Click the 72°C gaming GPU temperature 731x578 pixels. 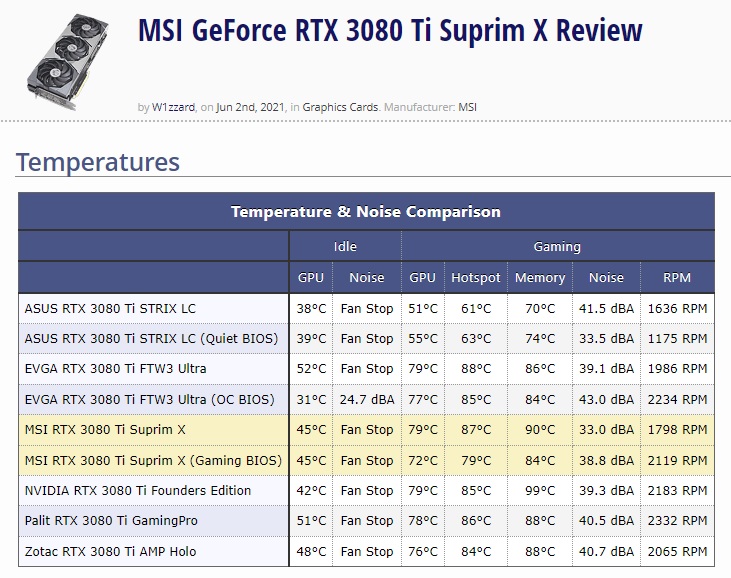tap(422, 461)
